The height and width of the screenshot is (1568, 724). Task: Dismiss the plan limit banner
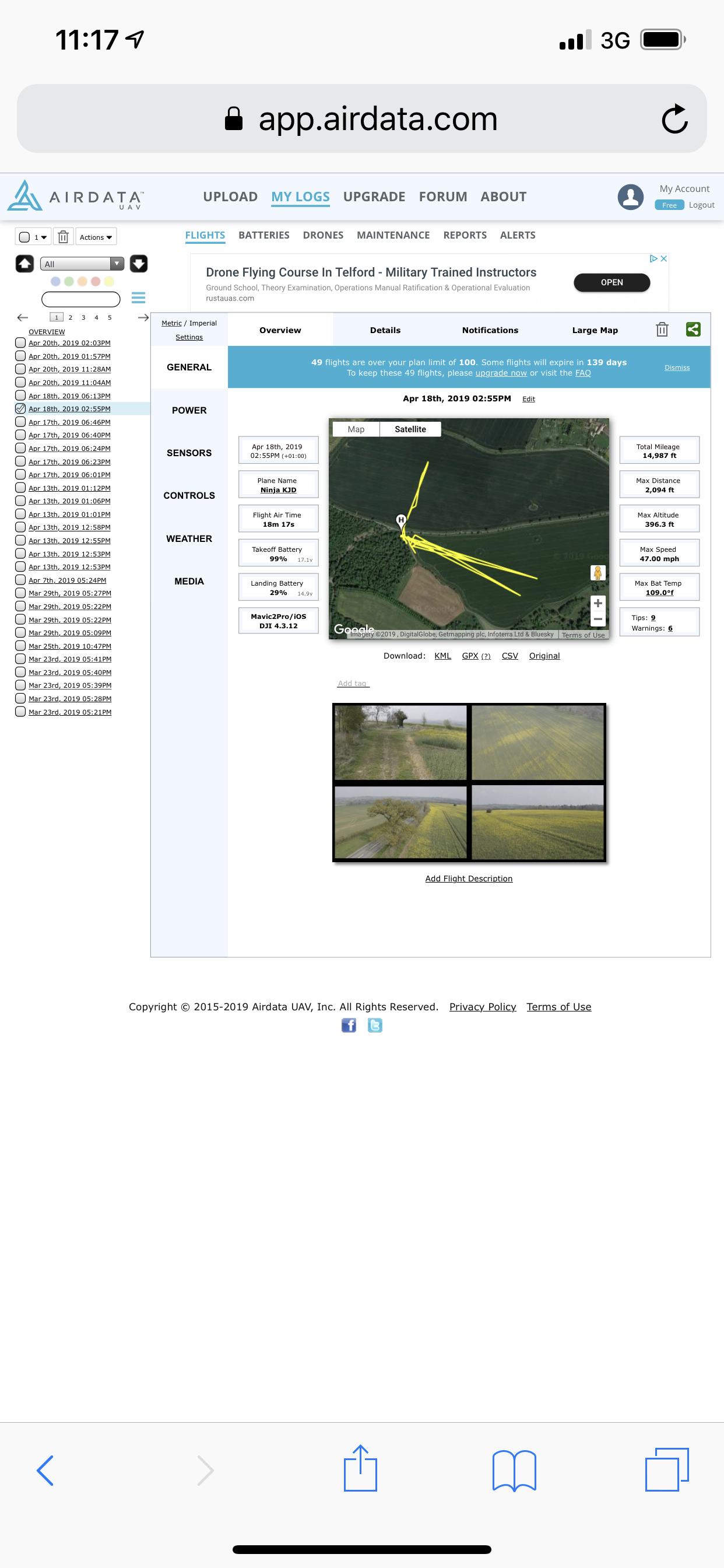pos(677,367)
